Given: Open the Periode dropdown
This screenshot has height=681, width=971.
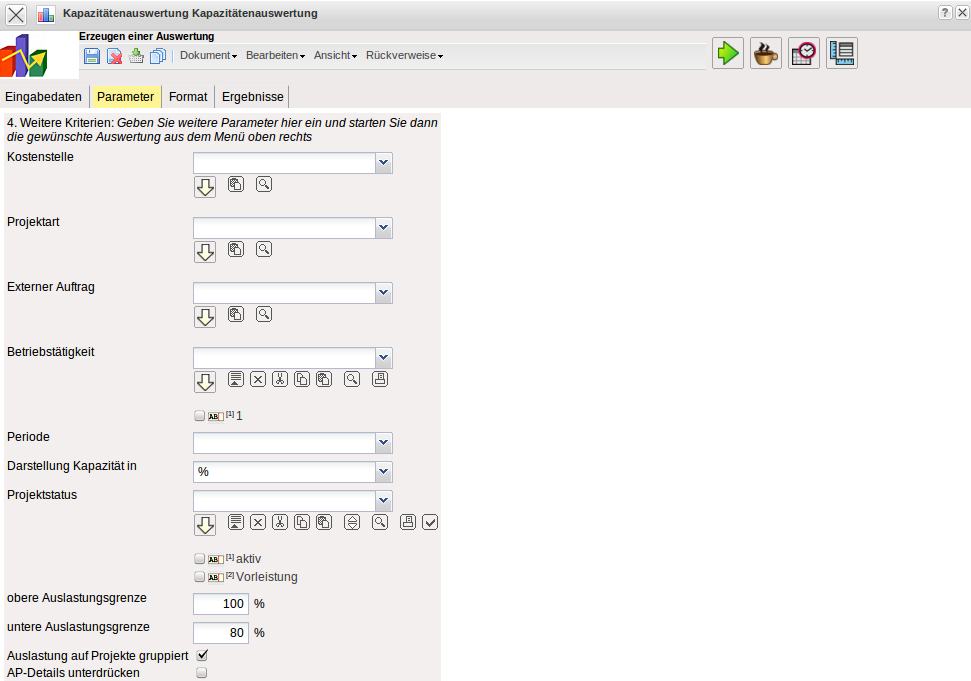Looking at the screenshot, I should 384,443.
